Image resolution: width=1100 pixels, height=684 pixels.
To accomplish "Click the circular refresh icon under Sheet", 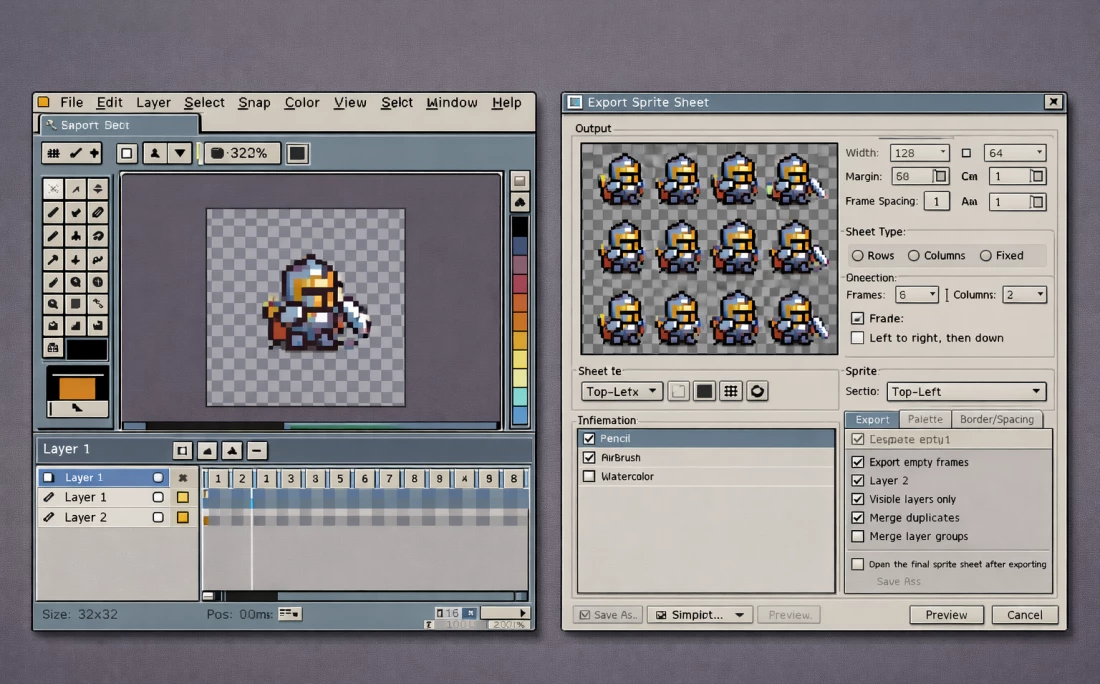I will (757, 391).
